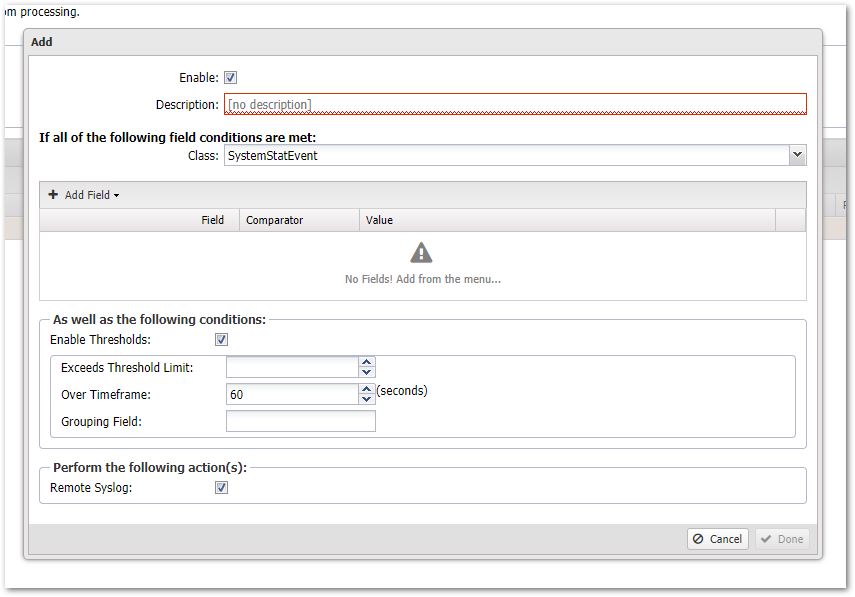Increase Over Timeframe with up arrow

pos(367,389)
